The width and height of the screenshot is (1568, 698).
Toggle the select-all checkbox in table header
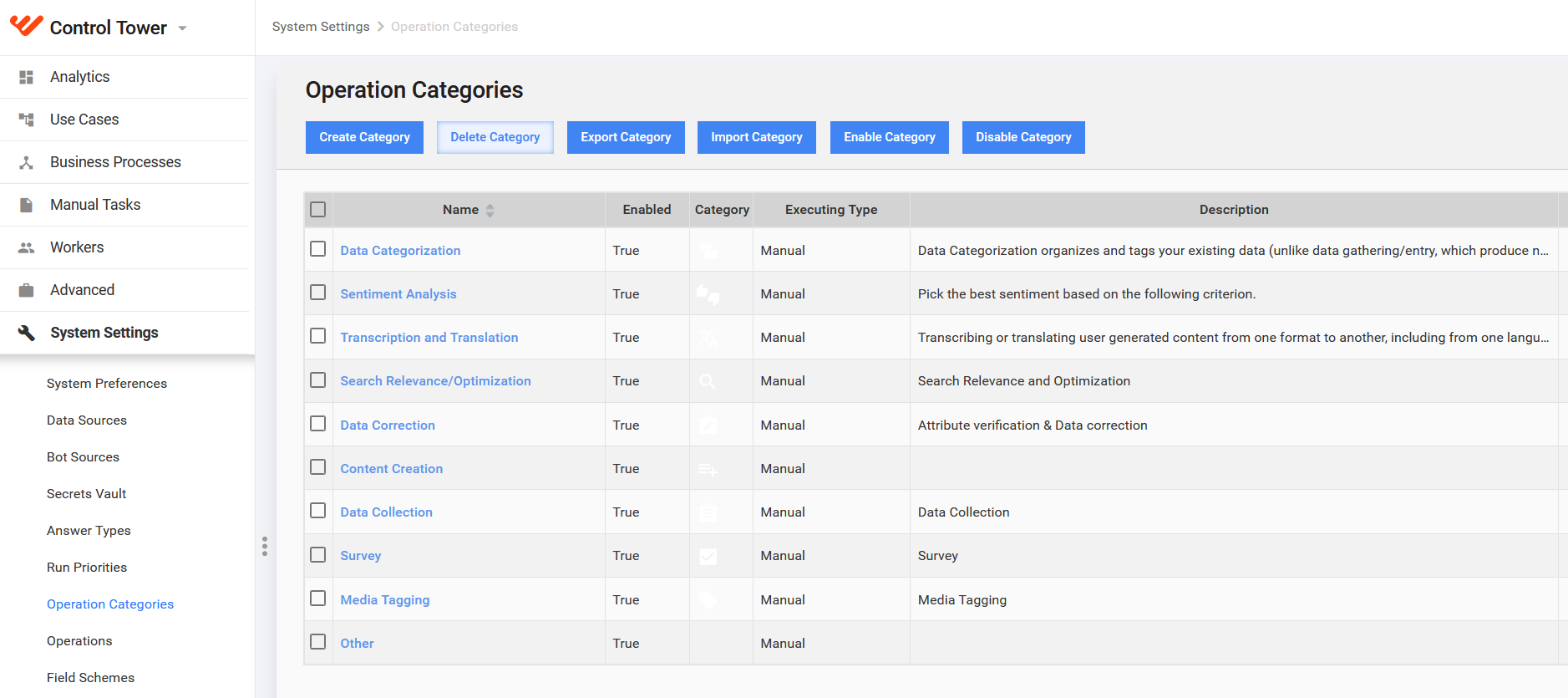coord(318,209)
